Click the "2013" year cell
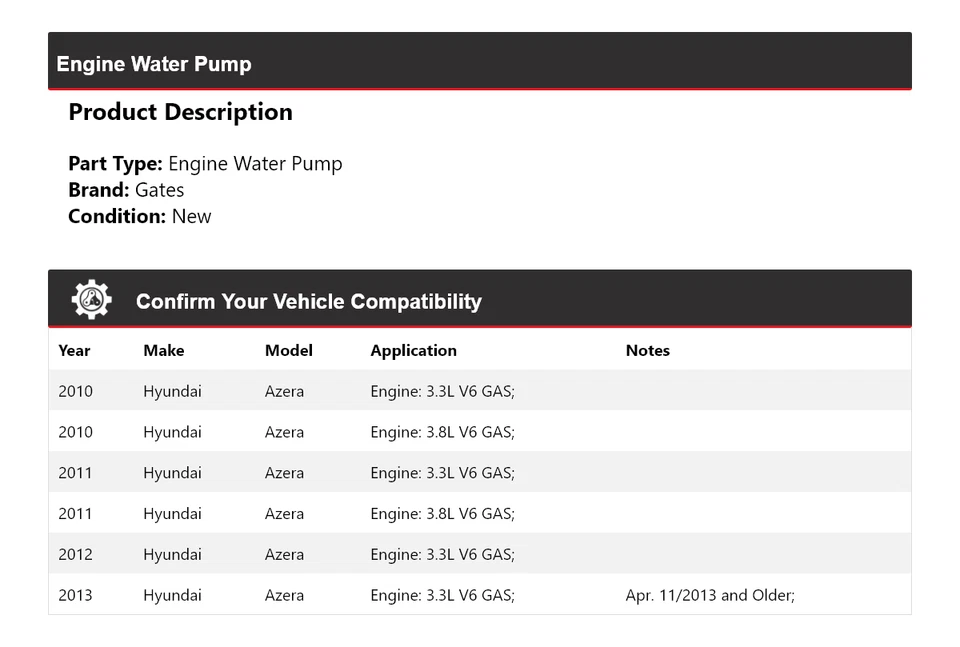 point(75,595)
